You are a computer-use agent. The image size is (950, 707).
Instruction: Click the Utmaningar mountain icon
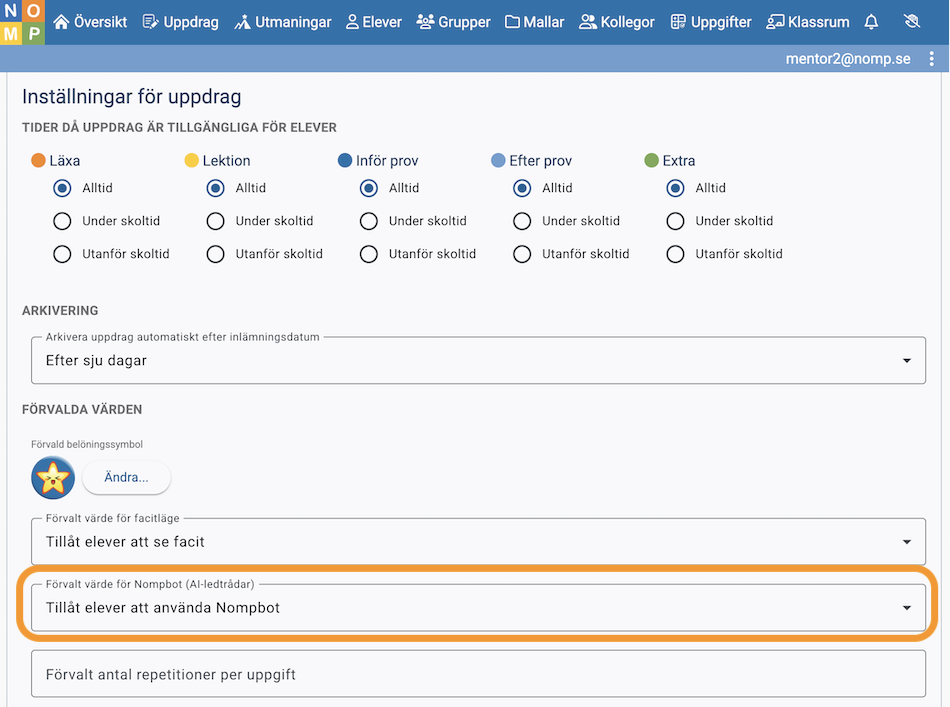(242, 22)
